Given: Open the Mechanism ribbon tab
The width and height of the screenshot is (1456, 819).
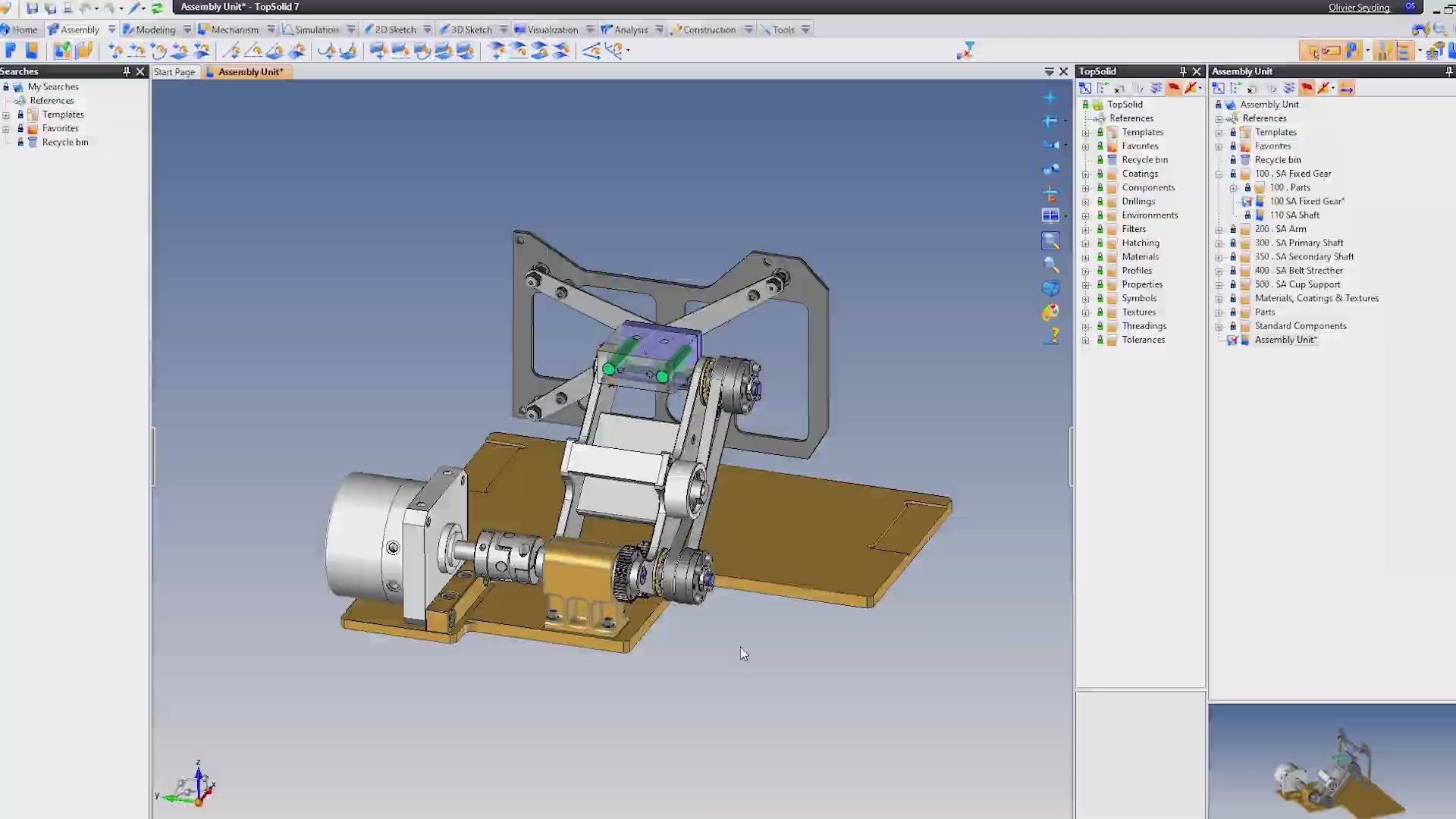Looking at the screenshot, I should coord(234,30).
